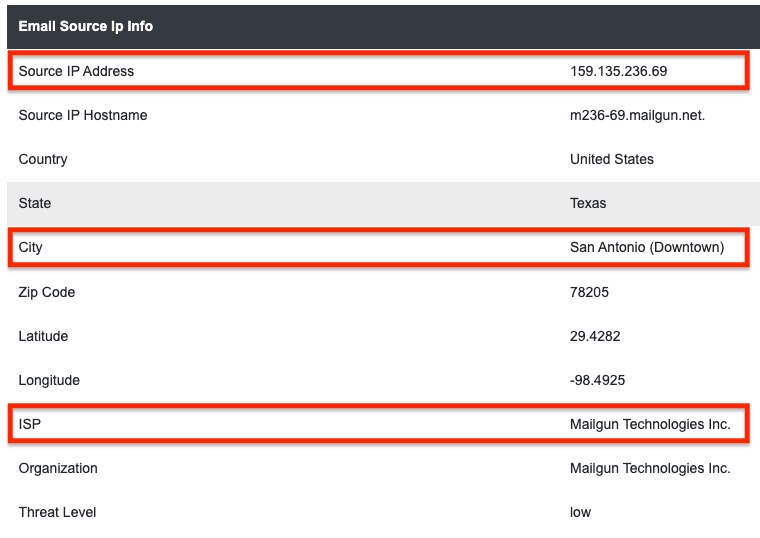
Task: Select the 'Source IP Address' label
Action: click(76, 71)
